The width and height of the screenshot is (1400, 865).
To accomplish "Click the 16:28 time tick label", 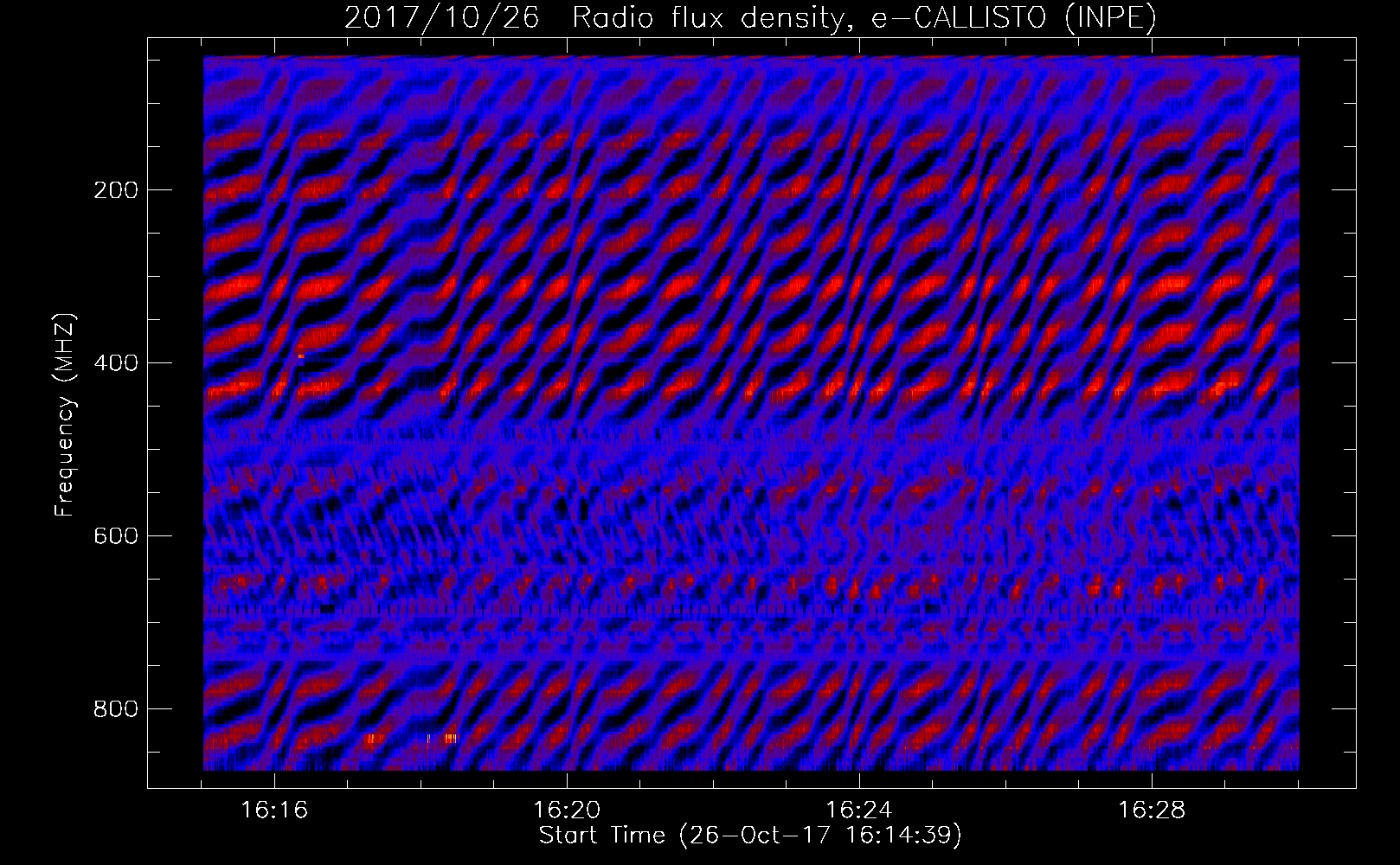I will (x=1152, y=811).
